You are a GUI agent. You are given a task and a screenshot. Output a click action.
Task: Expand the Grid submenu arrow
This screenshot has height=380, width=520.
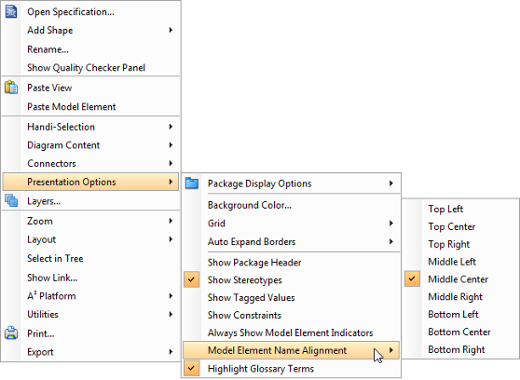pyautogui.click(x=391, y=223)
